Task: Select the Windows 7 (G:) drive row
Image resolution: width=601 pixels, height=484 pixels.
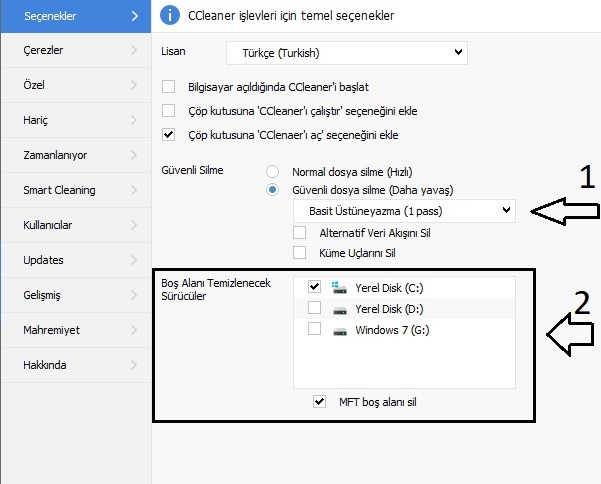Action: (x=392, y=329)
